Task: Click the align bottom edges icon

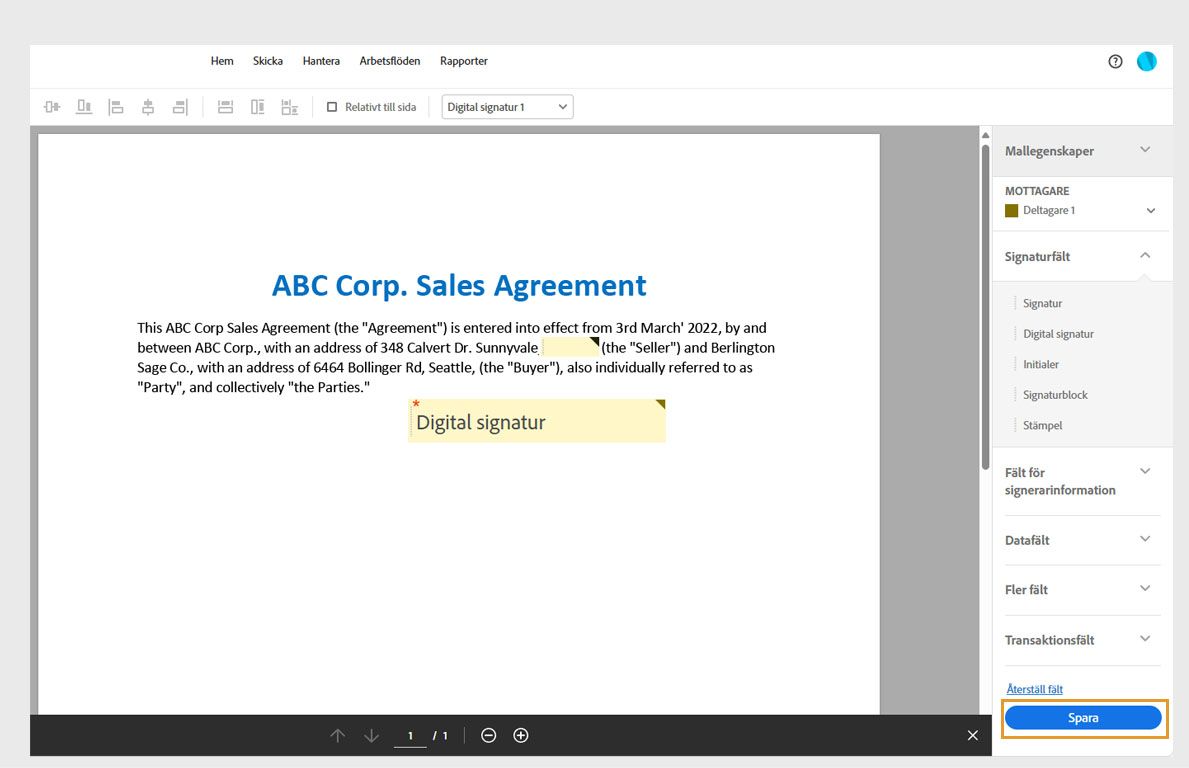Action: 83,107
